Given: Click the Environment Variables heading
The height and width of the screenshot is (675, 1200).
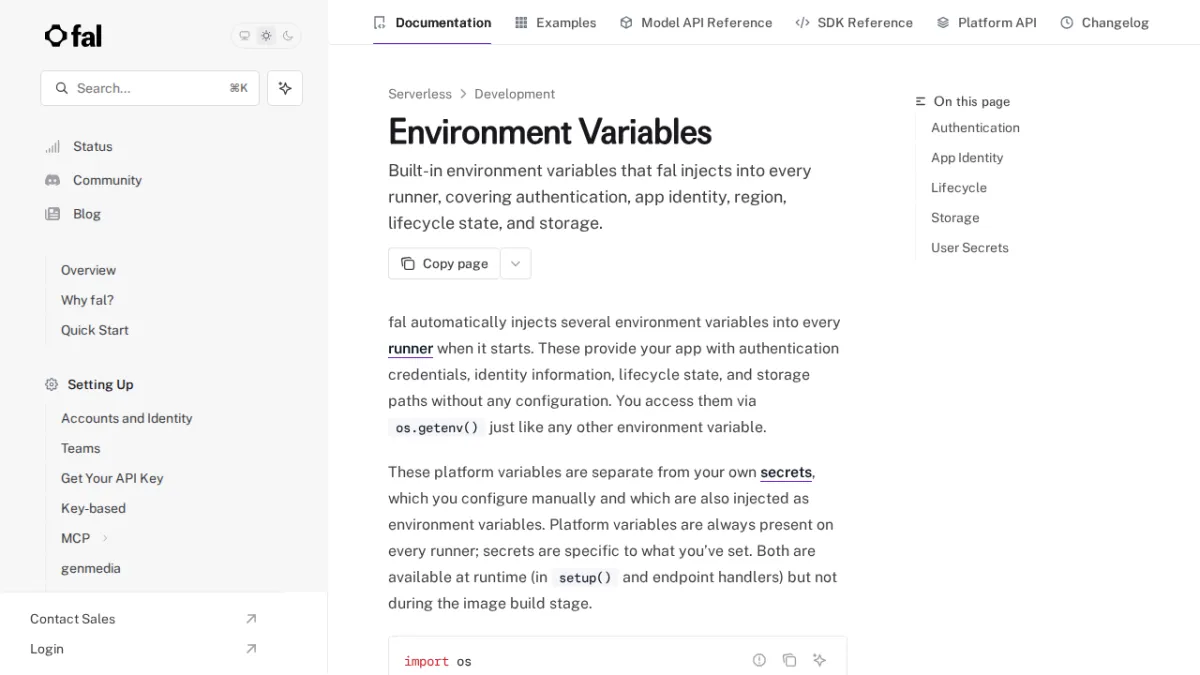Looking at the screenshot, I should (550, 132).
